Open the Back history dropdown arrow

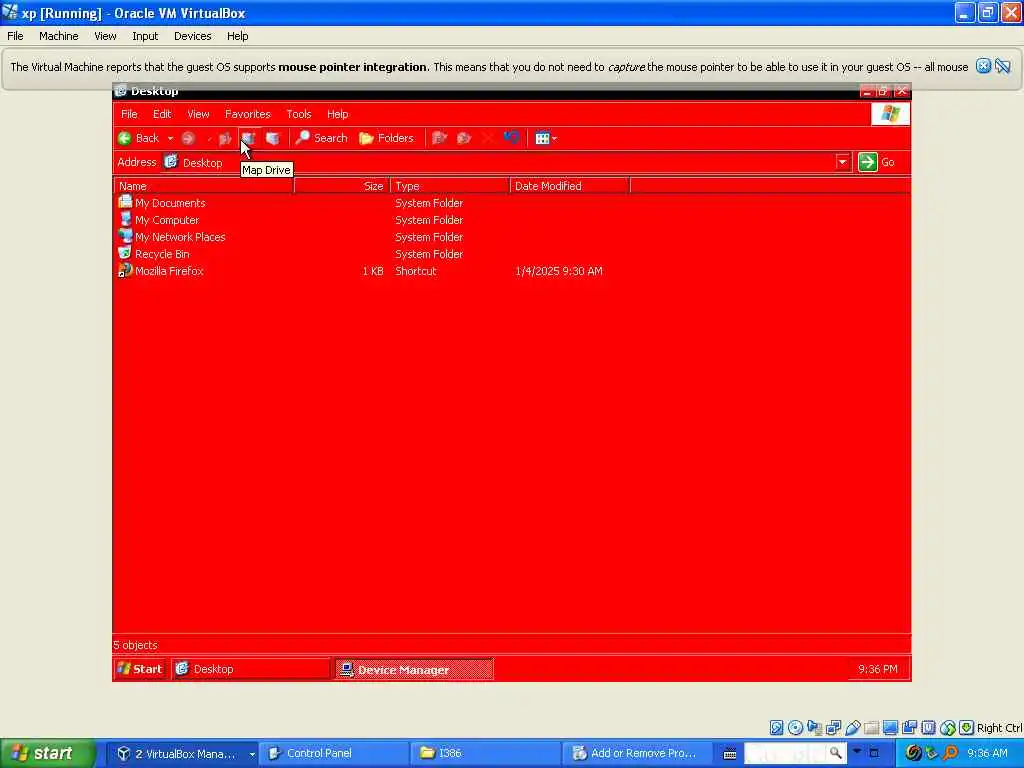[x=170, y=138]
